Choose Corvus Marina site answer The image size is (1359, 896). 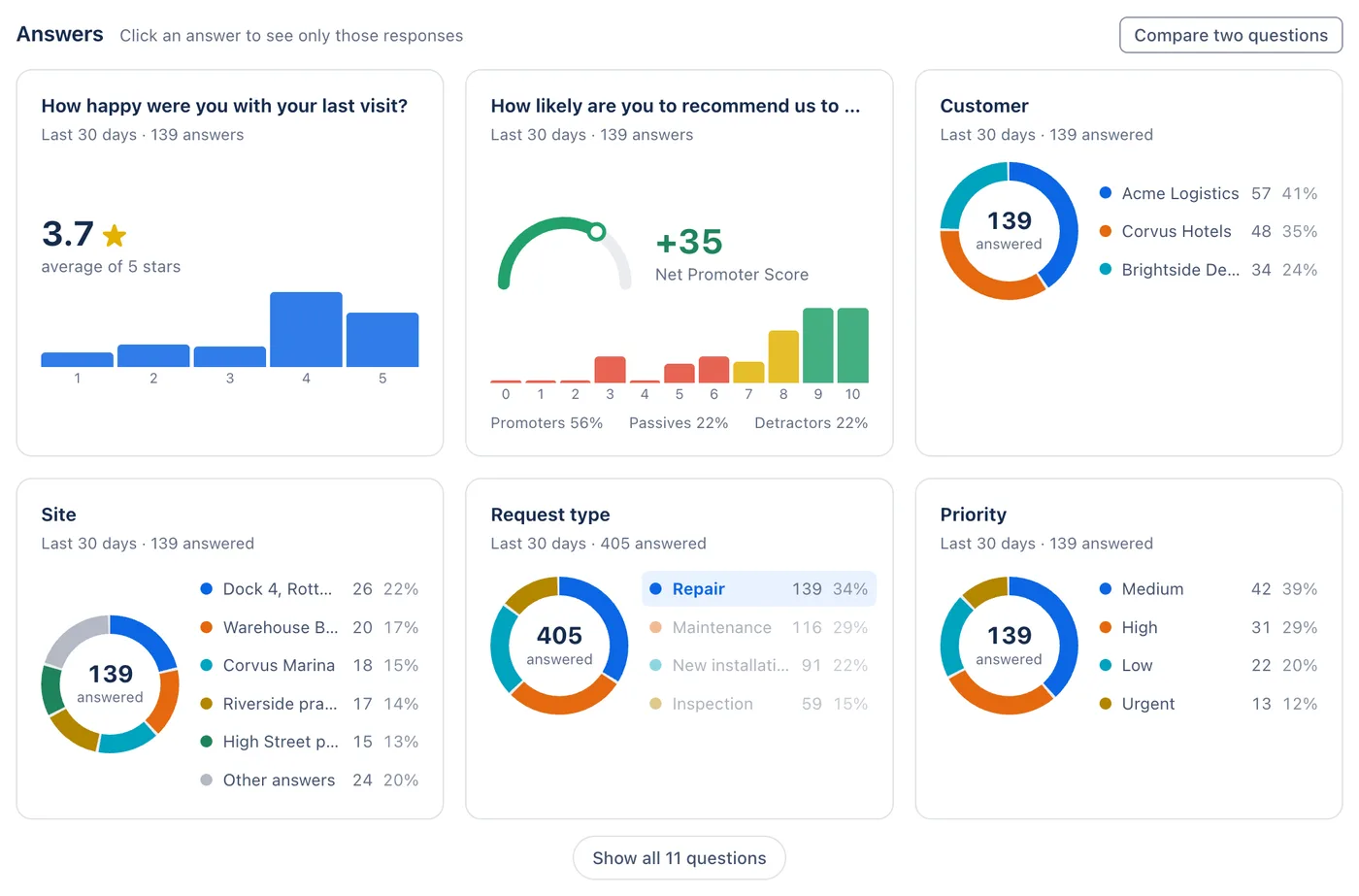click(310, 666)
